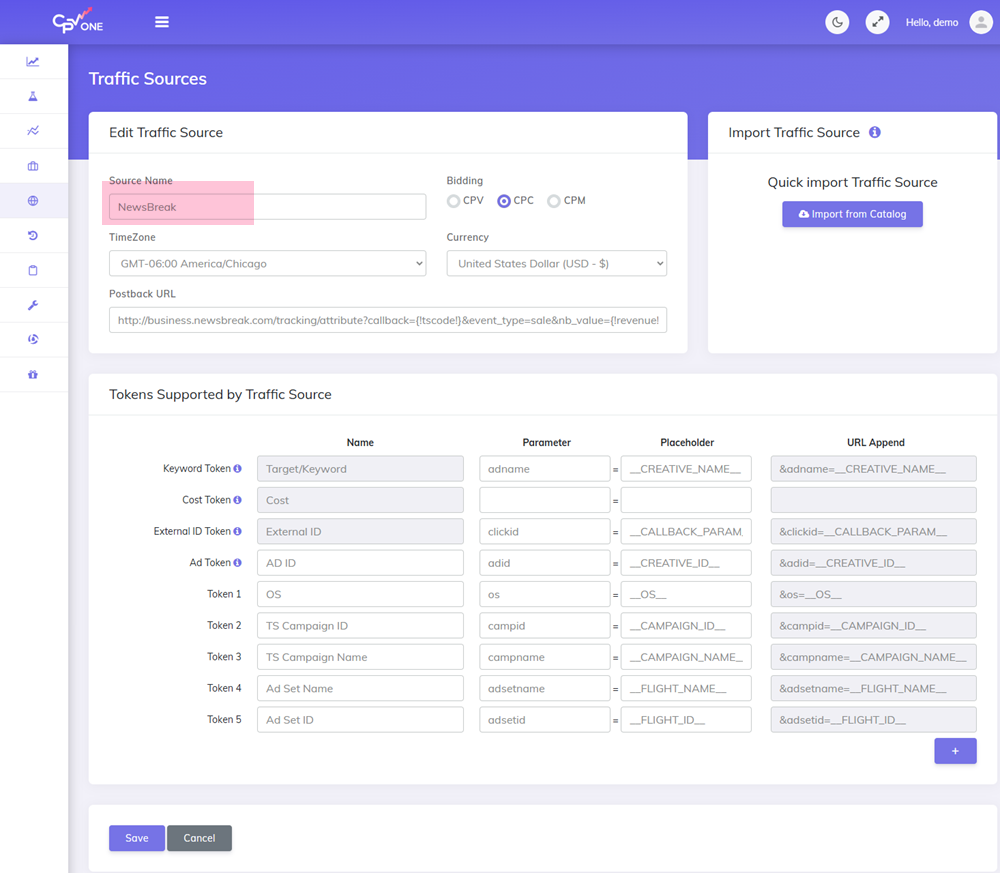Click the gift icon in sidebar
Image resolution: width=1000 pixels, height=873 pixels.
pyautogui.click(x=33, y=374)
